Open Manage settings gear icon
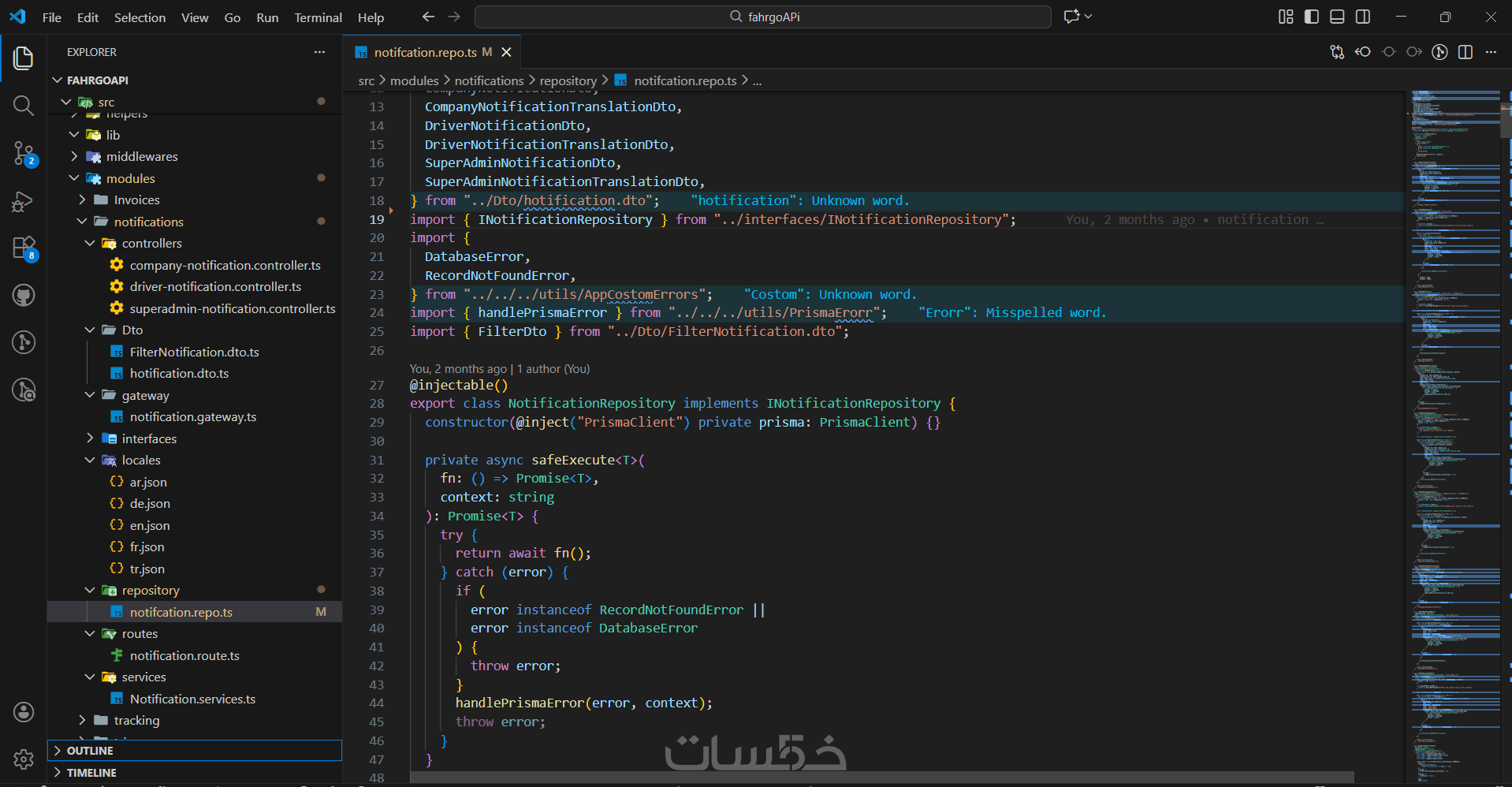Viewport: 1512px width, 787px height. (24, 759)
